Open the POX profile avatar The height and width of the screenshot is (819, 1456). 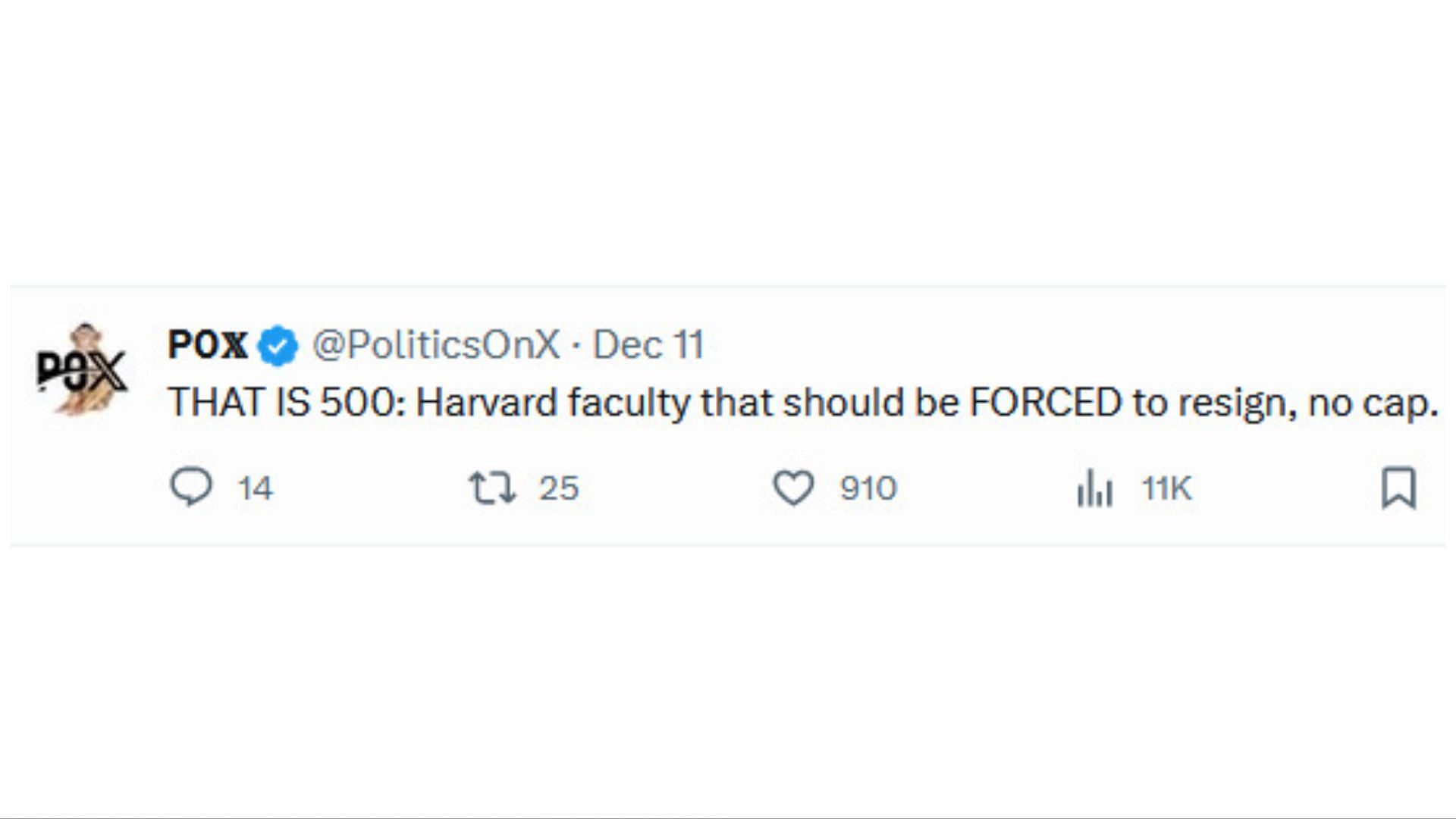point(82,371)
